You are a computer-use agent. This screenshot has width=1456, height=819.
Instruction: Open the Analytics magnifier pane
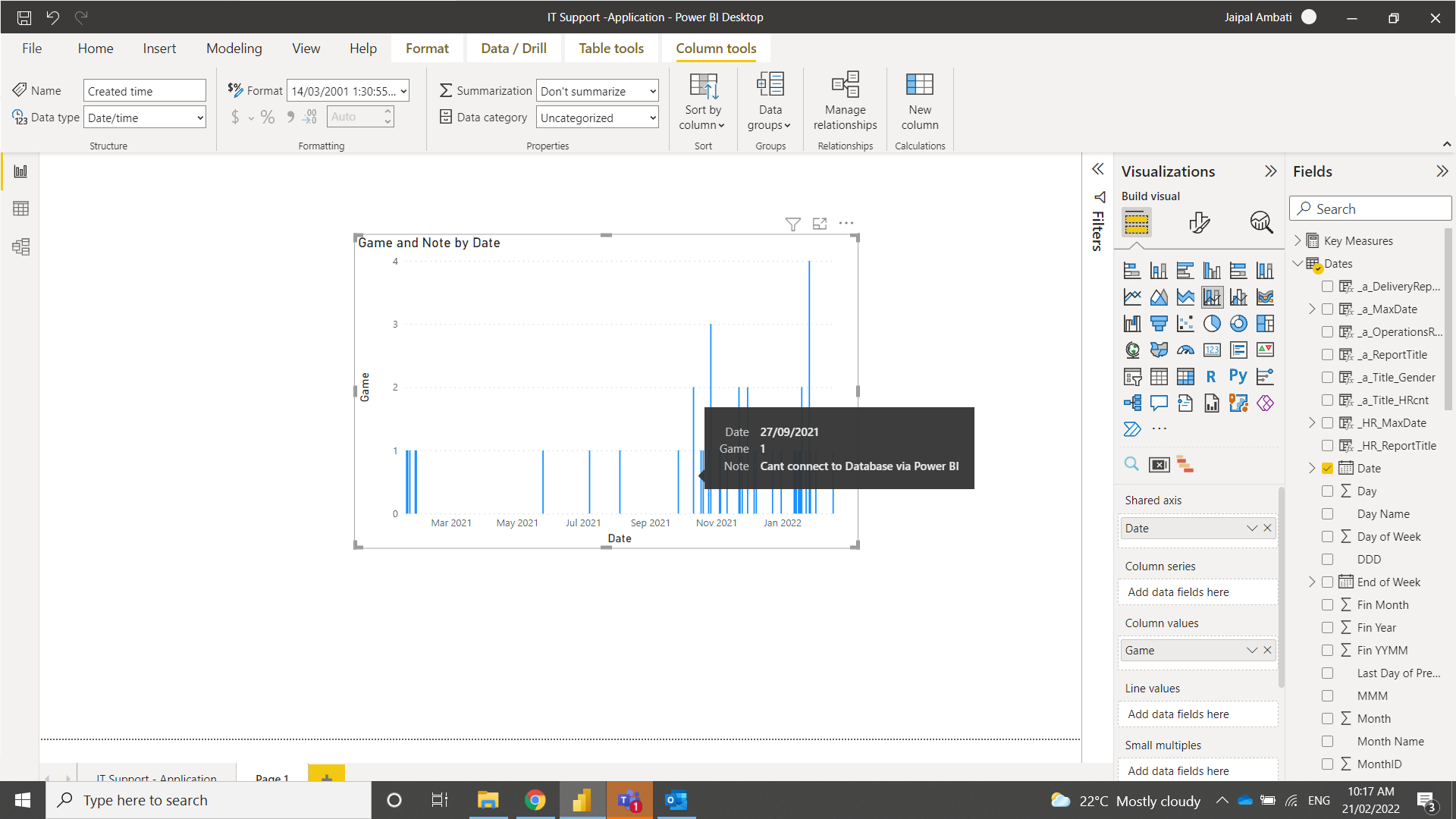pyautogui.click(x=1261, y=222)
